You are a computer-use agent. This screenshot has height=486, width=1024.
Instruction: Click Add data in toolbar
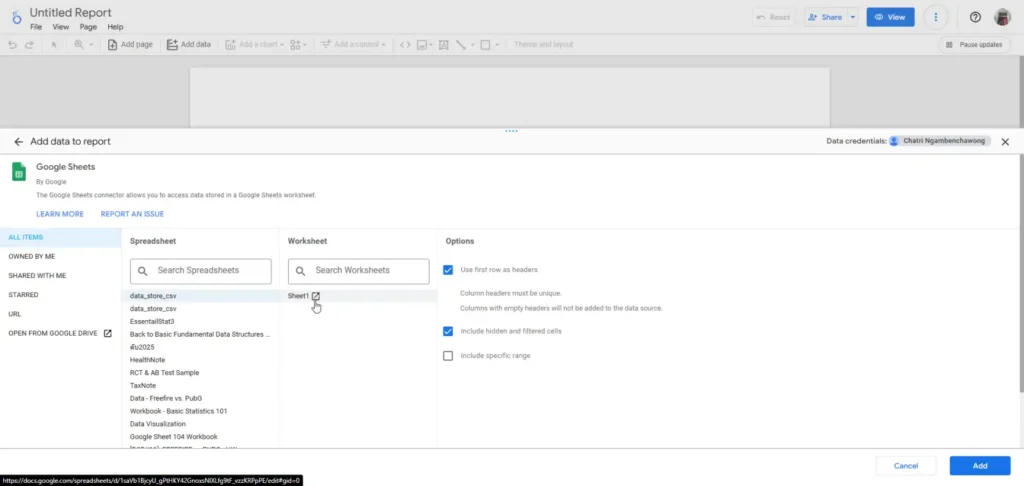(189, 44)
